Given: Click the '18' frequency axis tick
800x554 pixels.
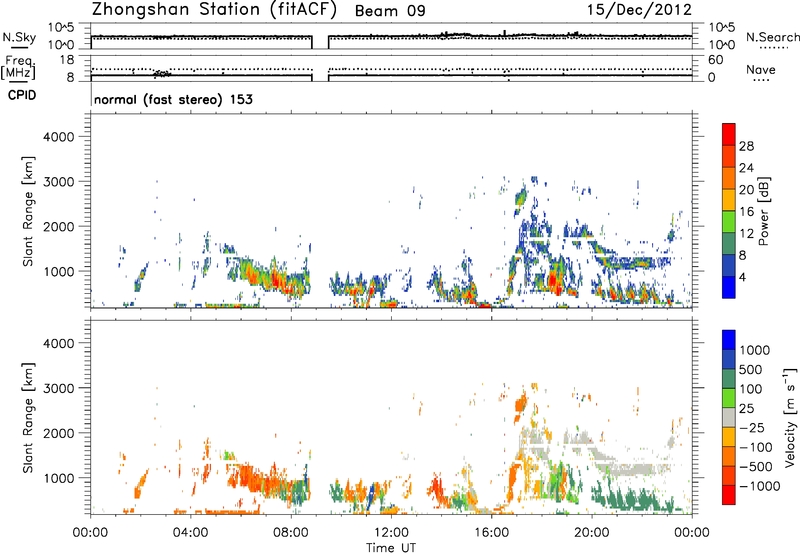Looking at the screenshot, I should pyautogui.click(x=67, y=60).
